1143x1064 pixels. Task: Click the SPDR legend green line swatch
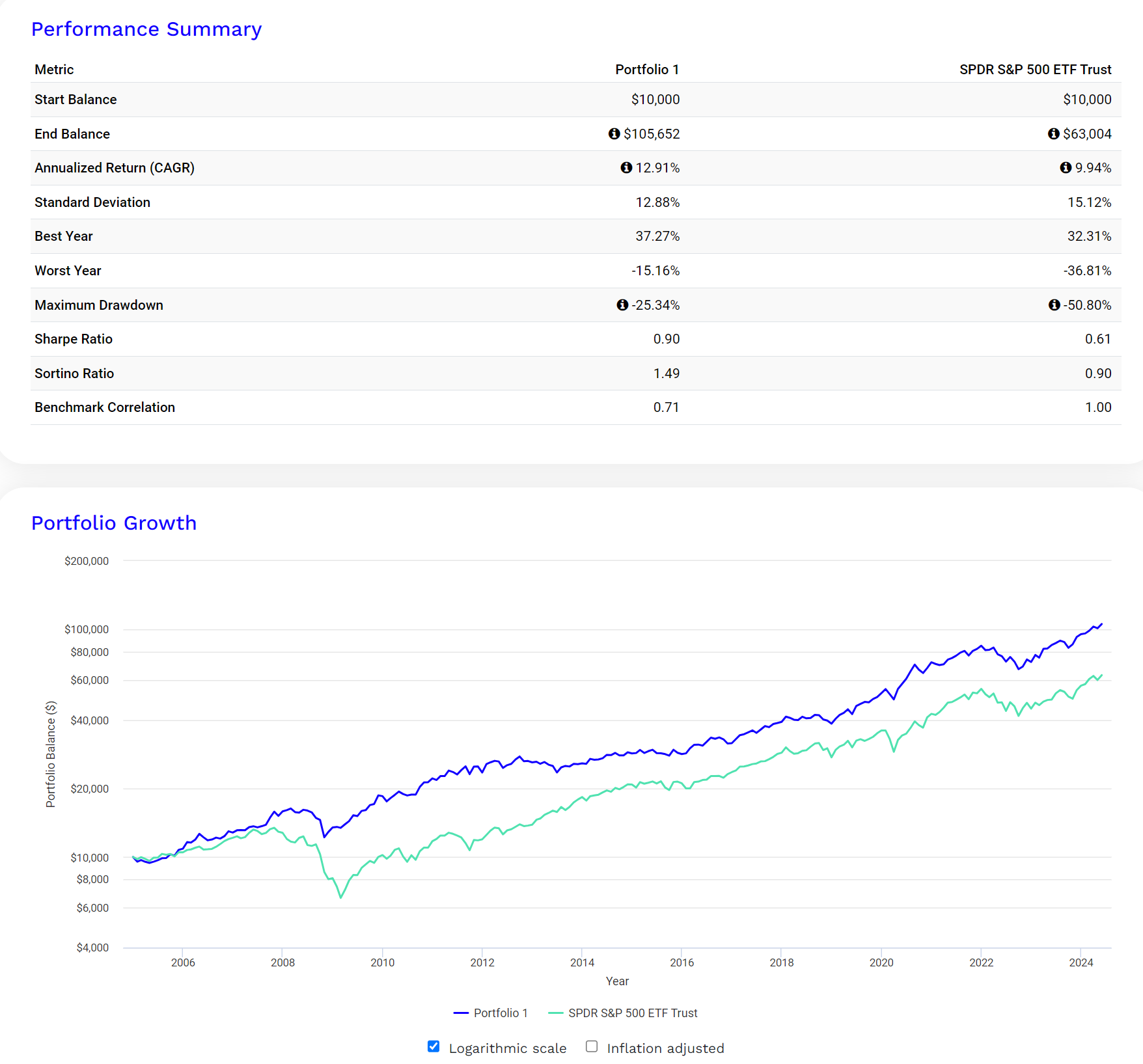555,1013
